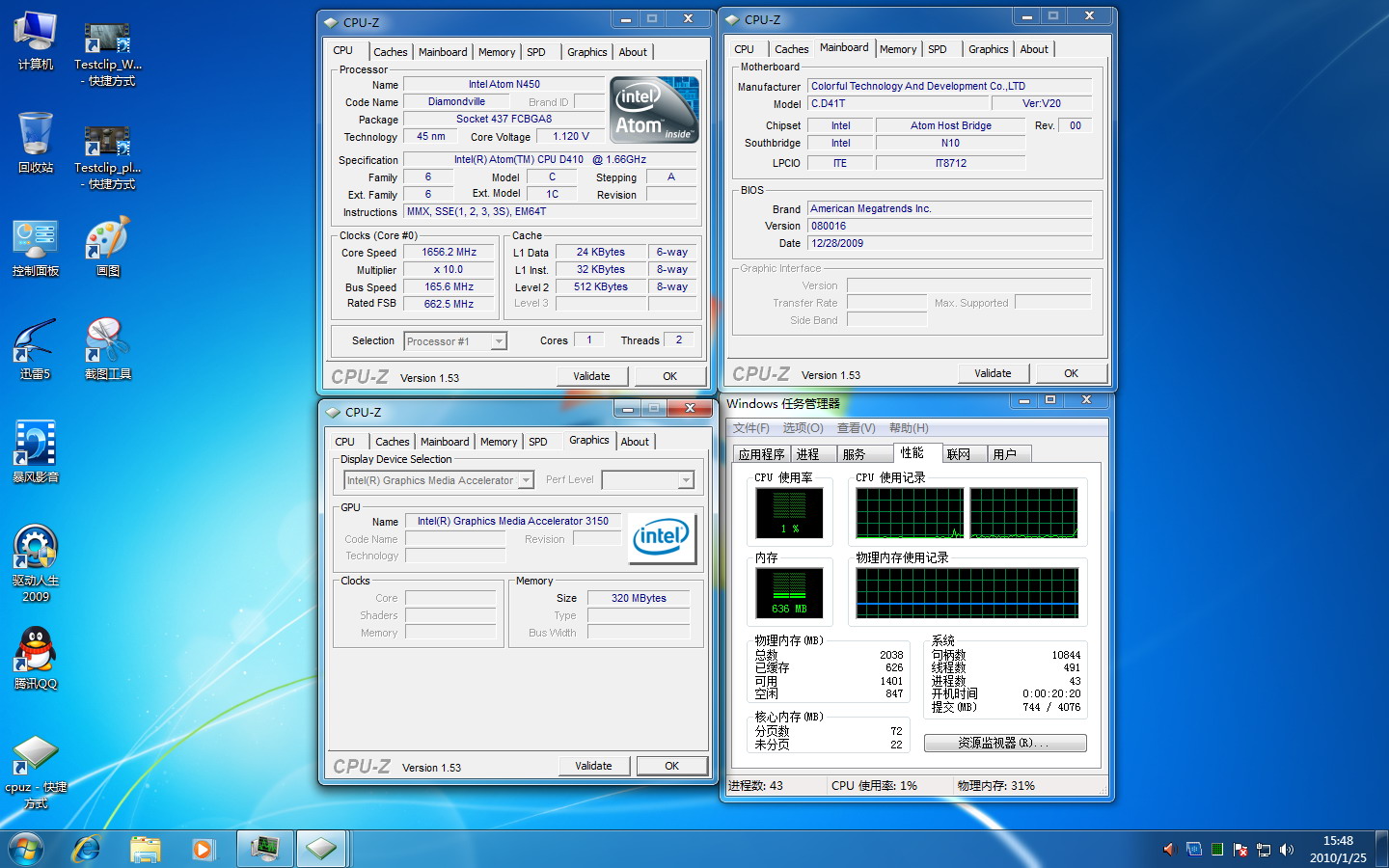Open the 截图工具 snipping tool icon
Screen dimensions: 1389x868
(x=107, y=342)
